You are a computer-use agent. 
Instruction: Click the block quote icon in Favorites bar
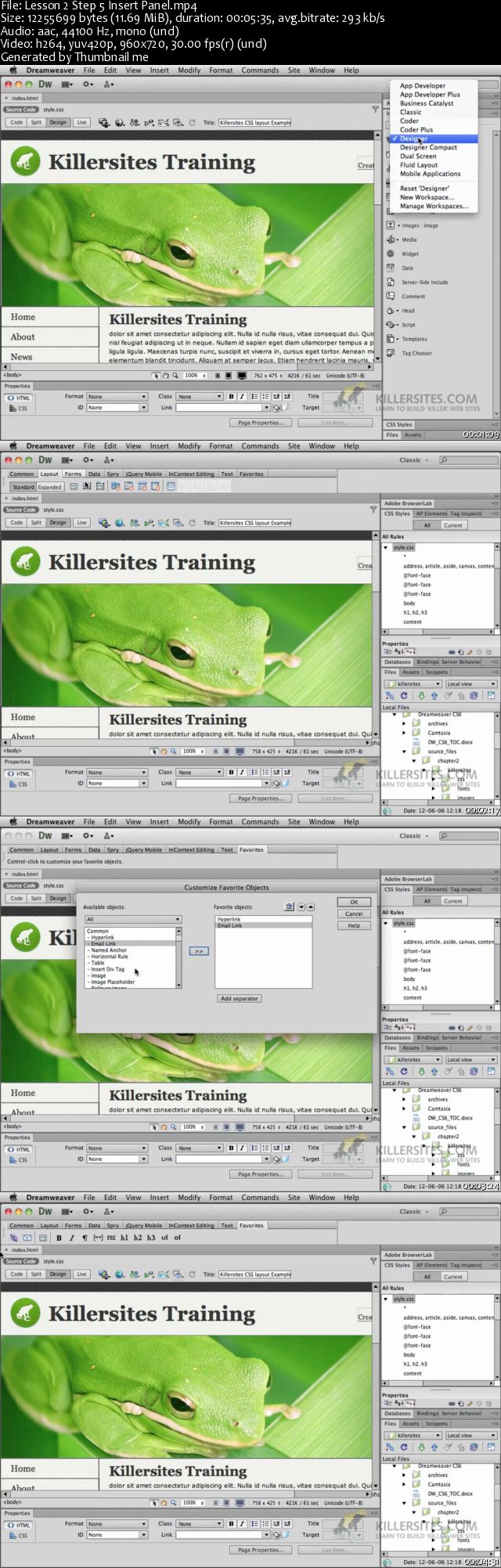(98, 1238)
